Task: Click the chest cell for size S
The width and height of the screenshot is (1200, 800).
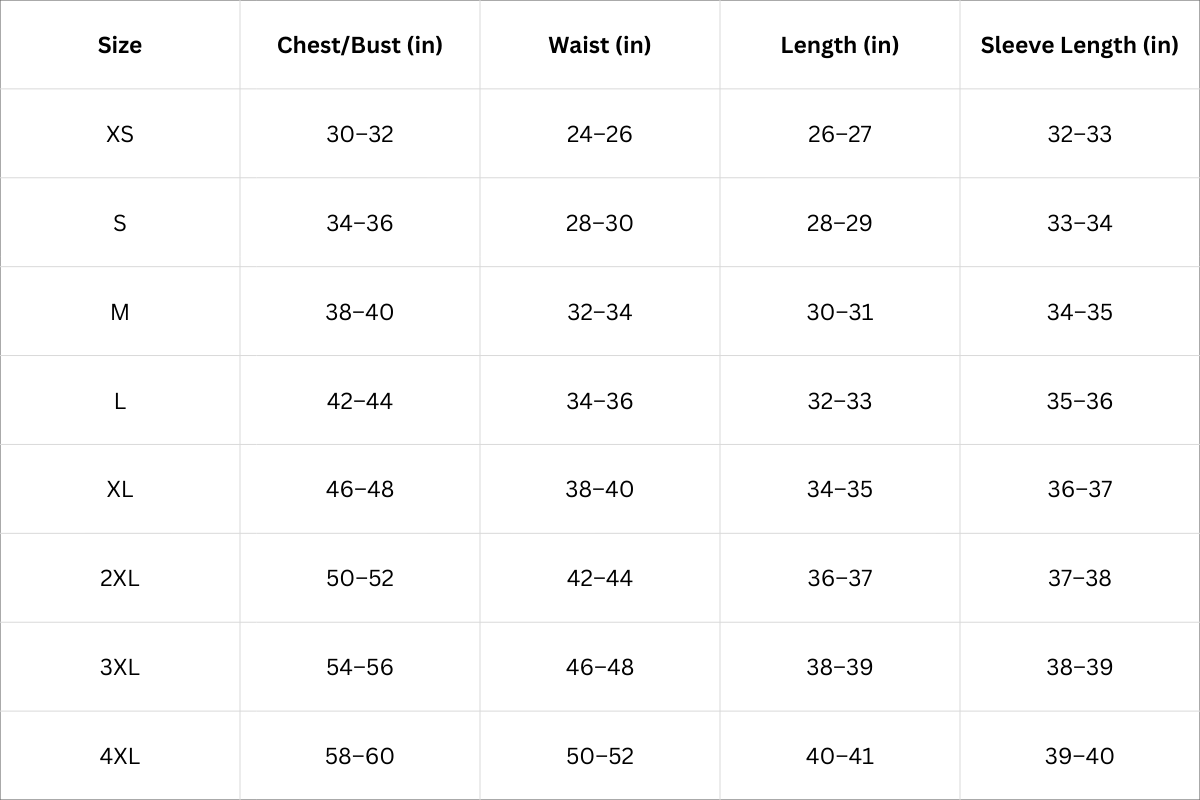Action: click(360, 223)
